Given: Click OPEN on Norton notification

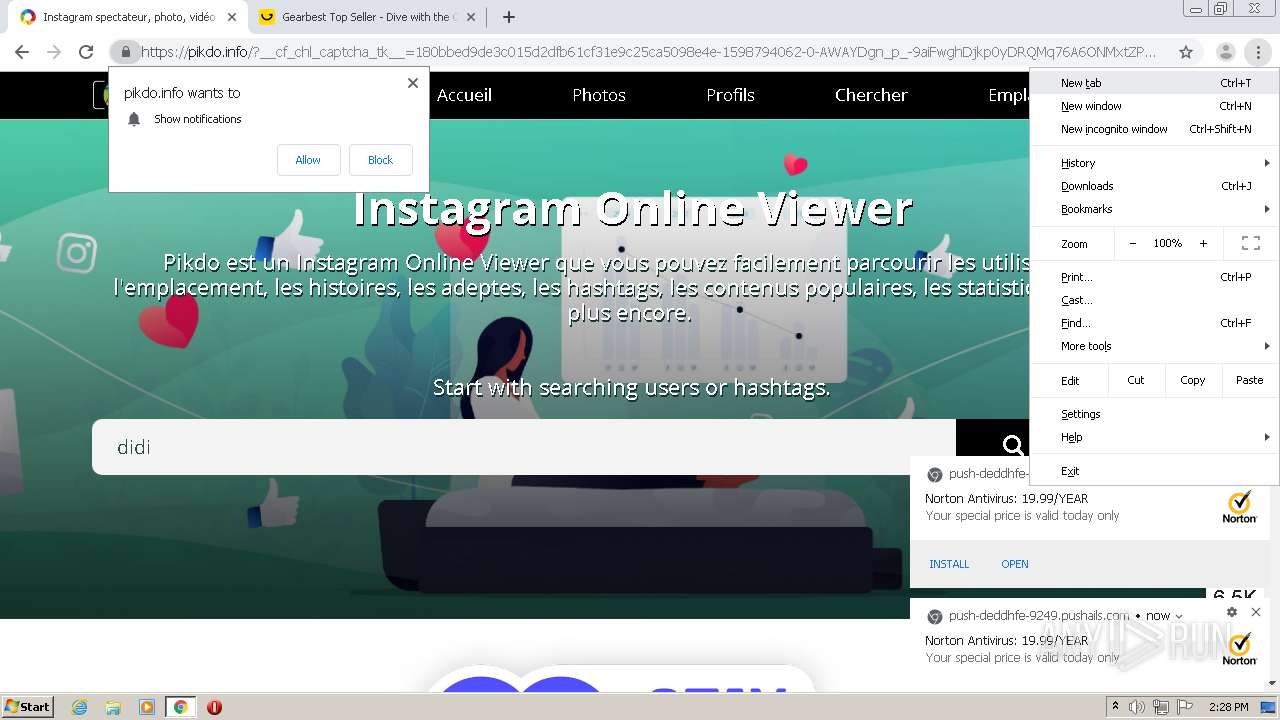Looking at the screenshot, I should pyautogui.click(x=1015, y=564).
